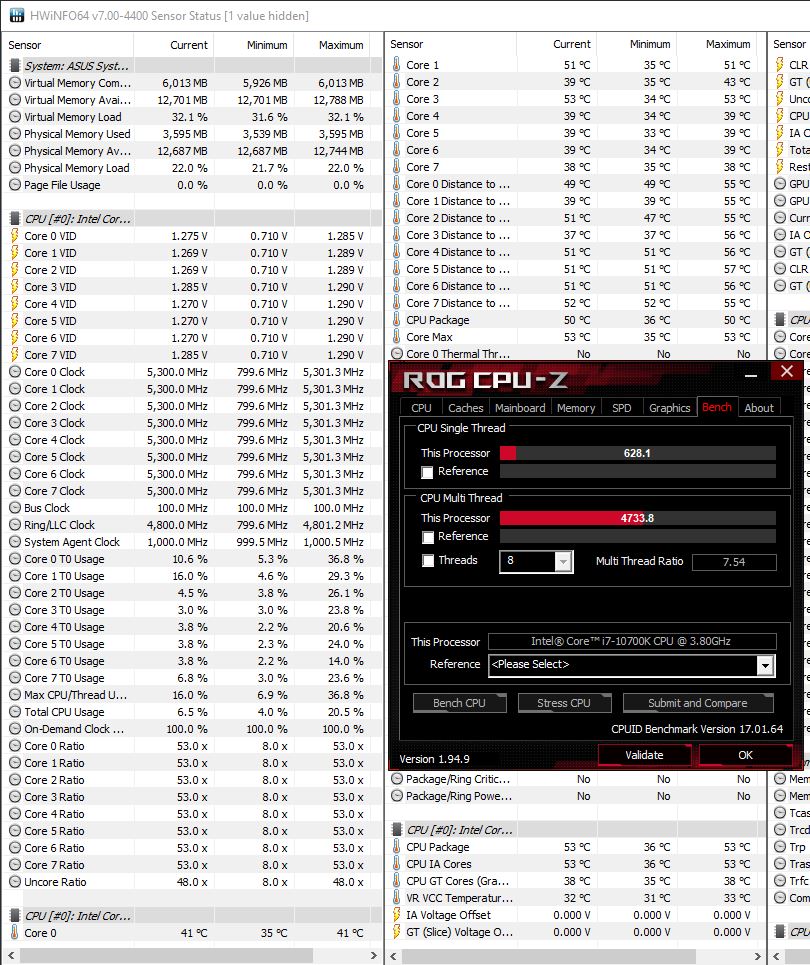Select the Physical Memory Load row
The image size is (810, 965).
(192, 168)
